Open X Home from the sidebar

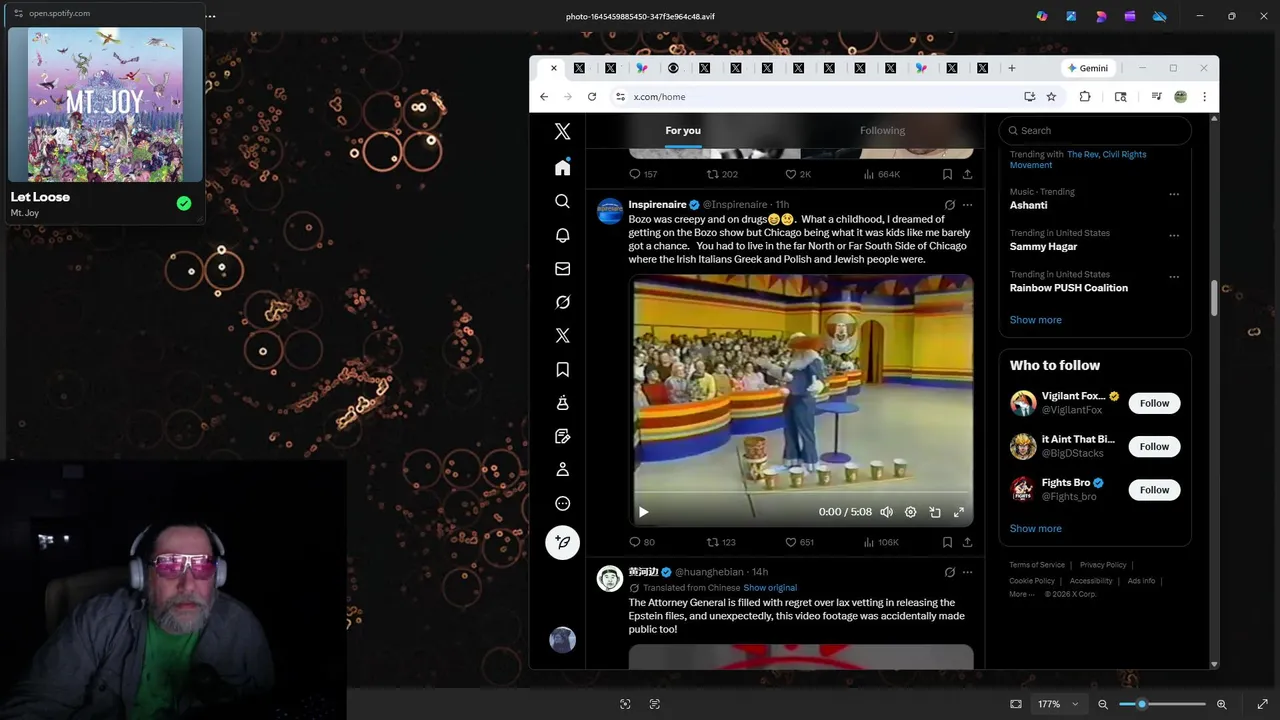(x=562, y=167)
